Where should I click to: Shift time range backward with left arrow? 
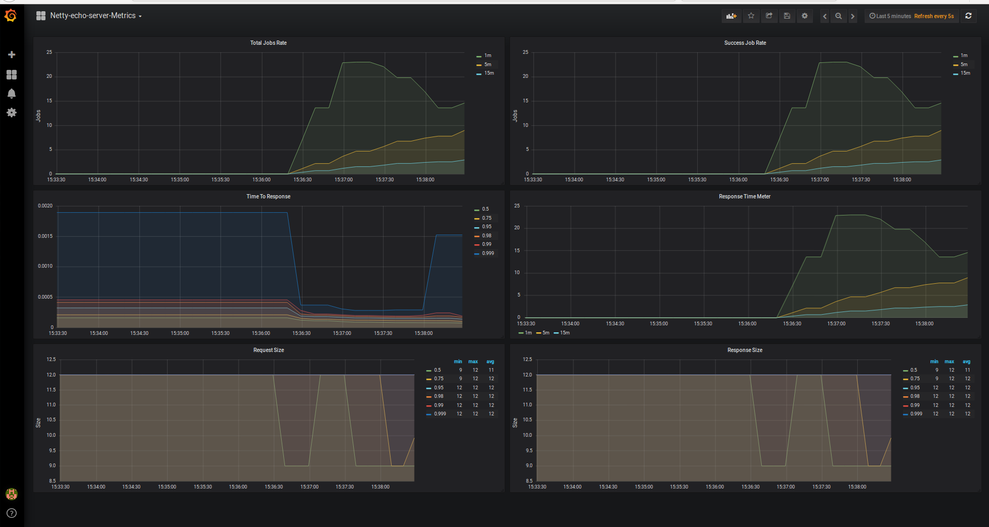coord(824,16)
